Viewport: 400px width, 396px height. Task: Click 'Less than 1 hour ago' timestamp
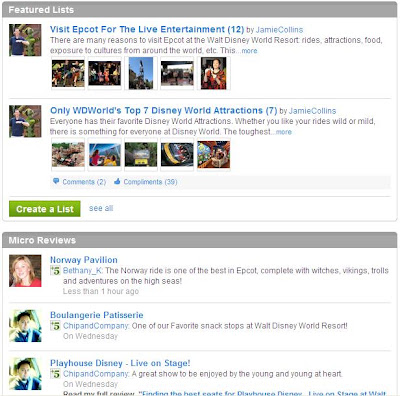coord(101,291)
